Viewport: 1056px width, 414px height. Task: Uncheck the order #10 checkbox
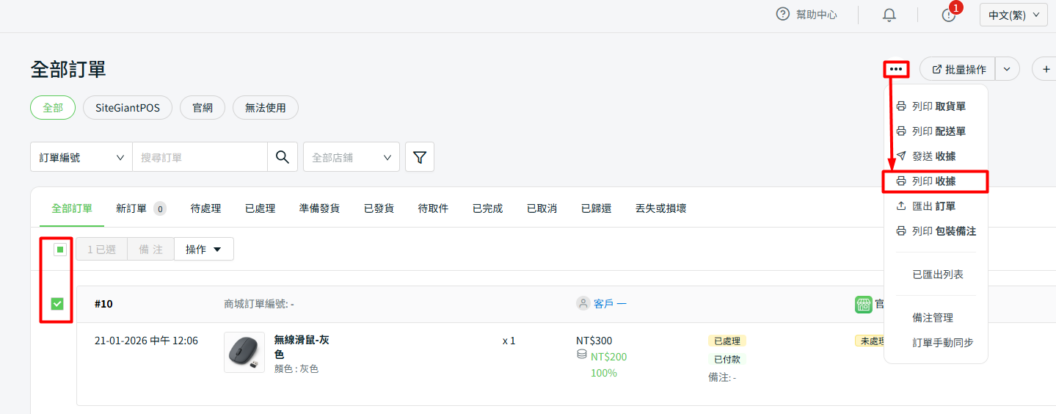[x=57, y=304]
